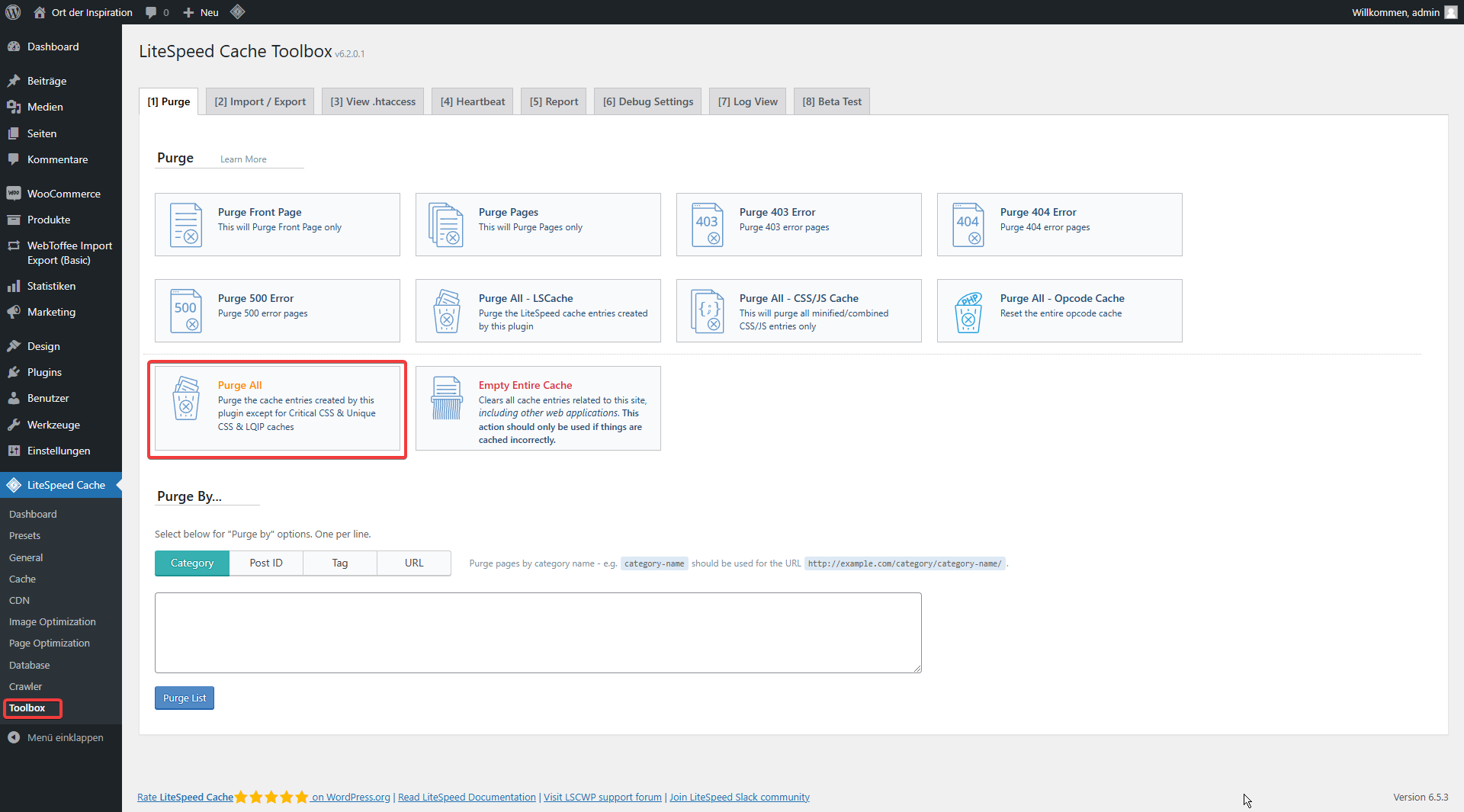Switch to the Beta Test tab
Image resolution: width=1464 pixels, height=812 pixels.
click(x=832, y=101)
